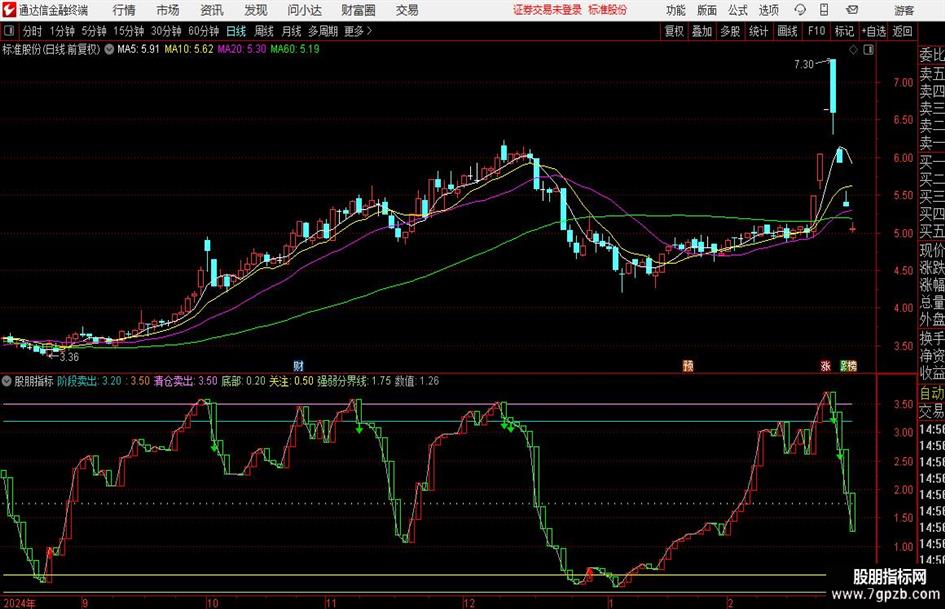Viewport: 945px width, 609px height.
Task: Click the 统计 statistics button
Action: (758, 31)
